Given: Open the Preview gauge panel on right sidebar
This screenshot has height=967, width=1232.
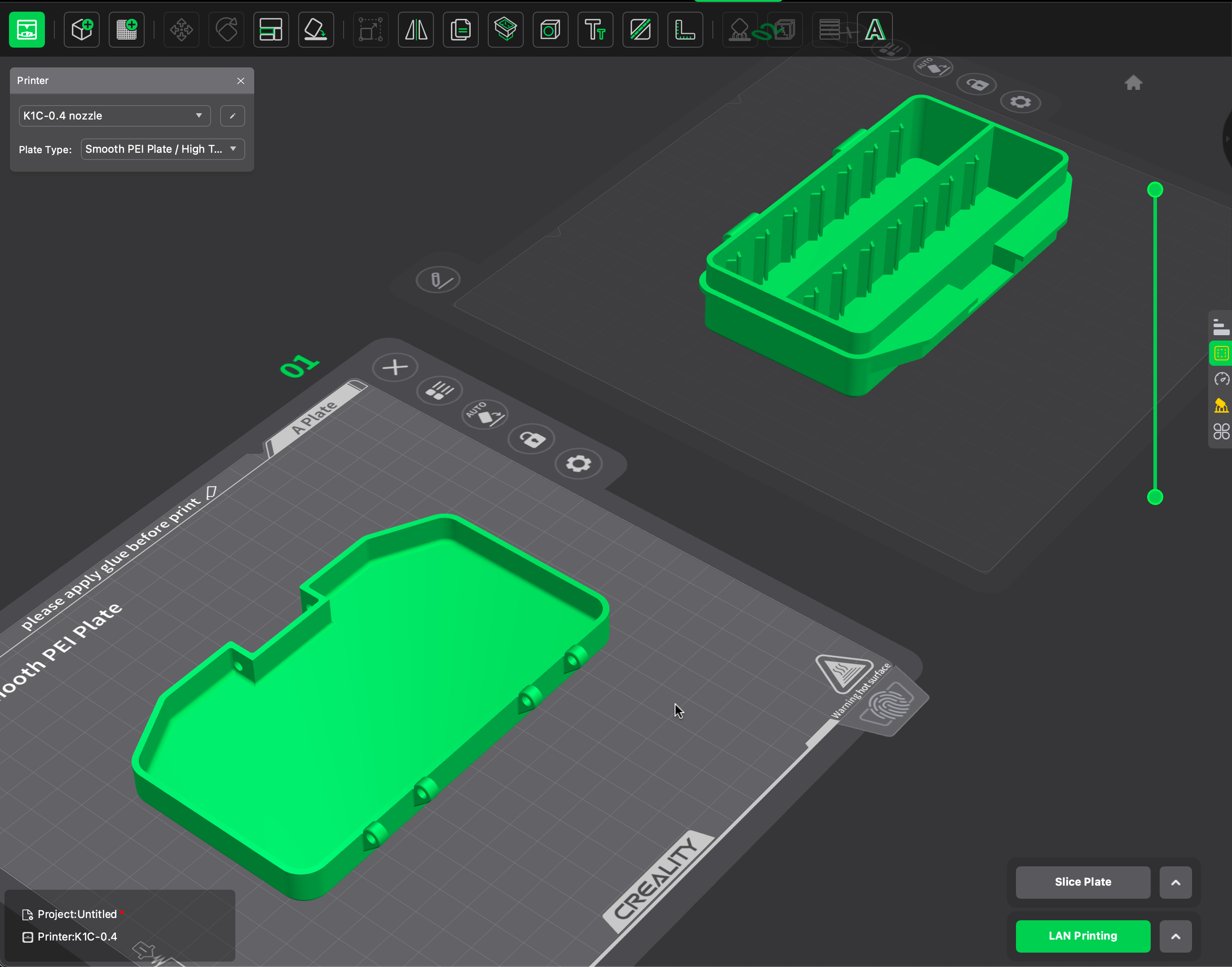Looking at the screenshot, I should pyautogui.click(x=1221, y=379).
